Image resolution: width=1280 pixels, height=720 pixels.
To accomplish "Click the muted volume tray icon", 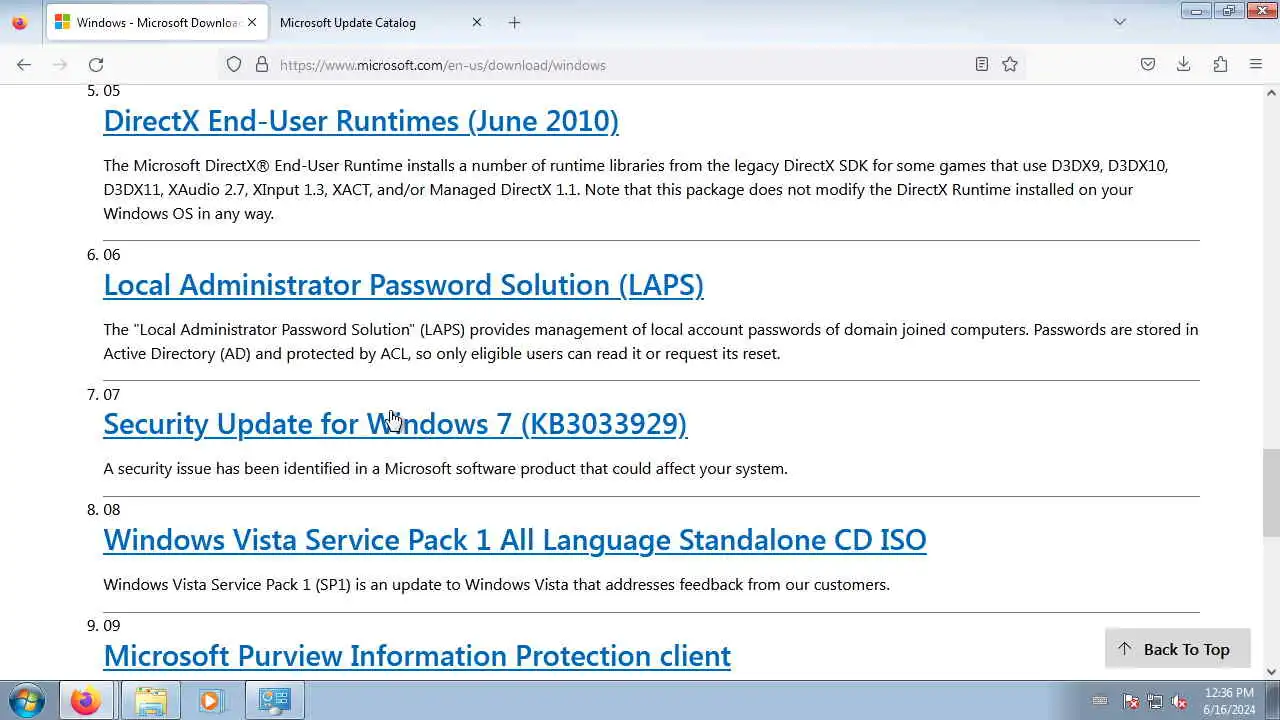I will [1180, 702].
